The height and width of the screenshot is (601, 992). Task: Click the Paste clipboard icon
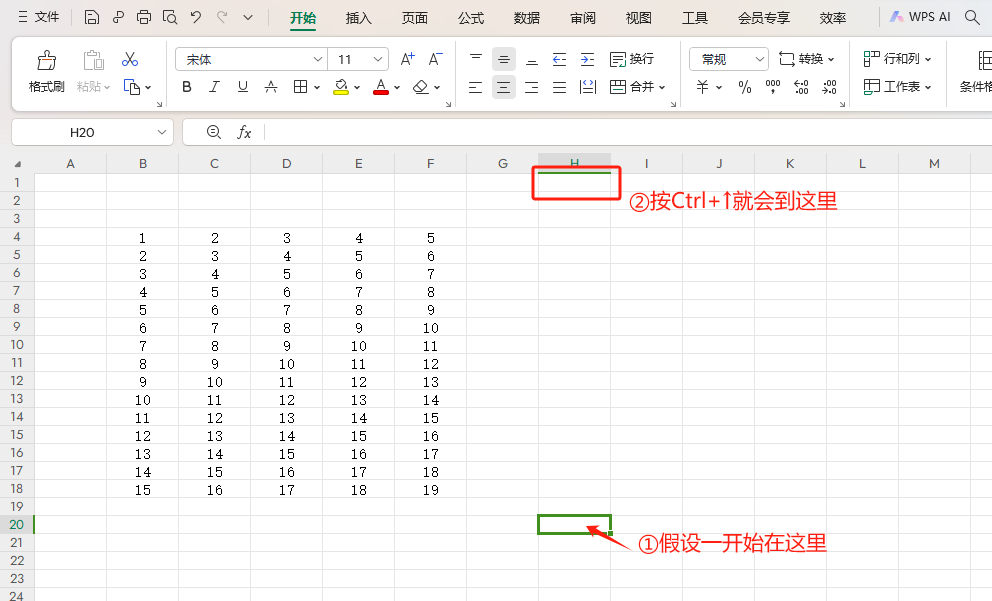[94, 61]
